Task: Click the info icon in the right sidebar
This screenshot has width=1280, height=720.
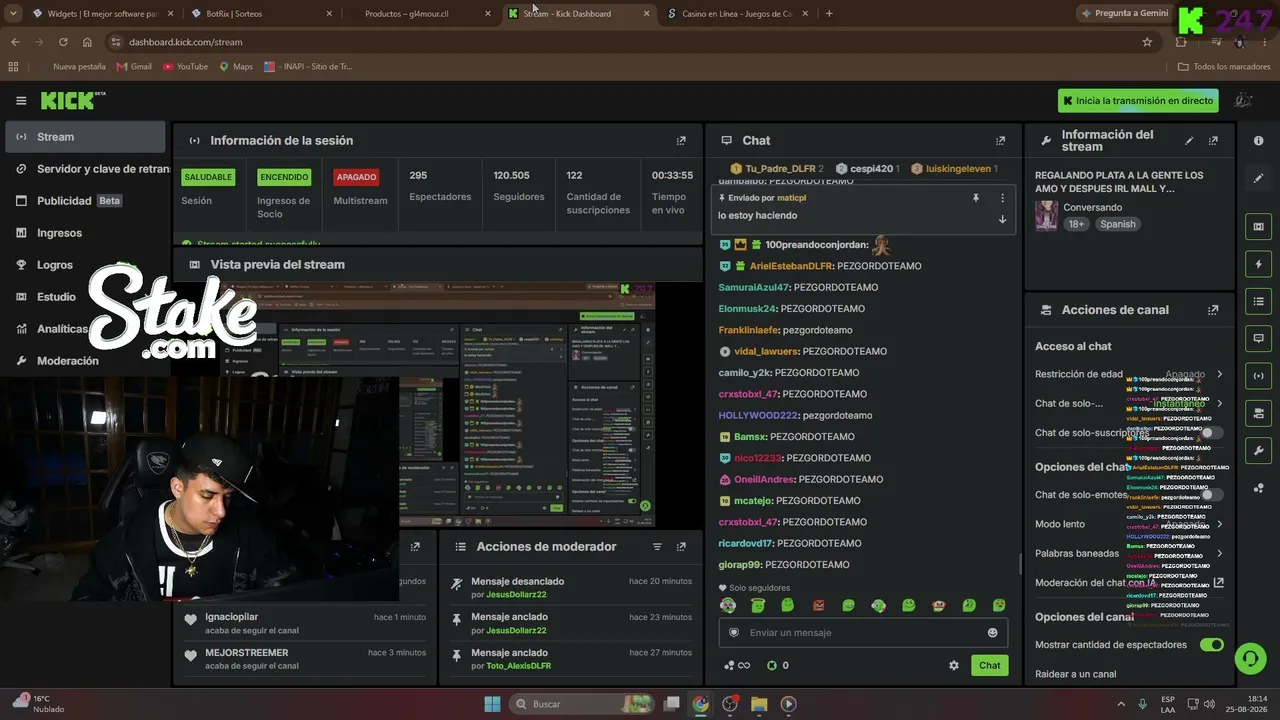Action: 1258,141
